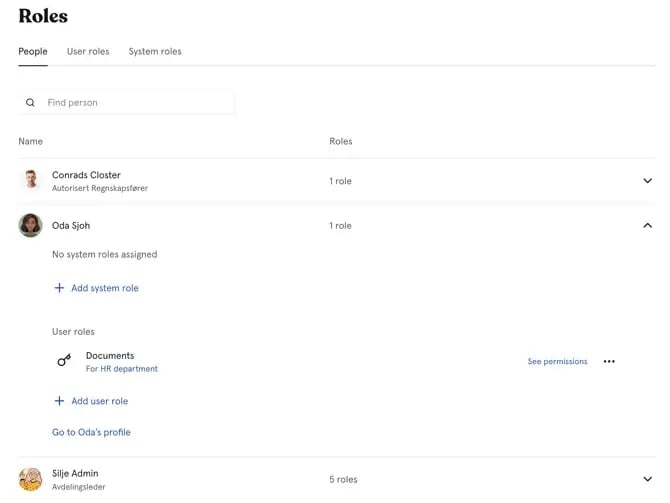The image size is (670, 503).
Task: Click the '5 roles' count for Silje
Action: pos(343,479)
